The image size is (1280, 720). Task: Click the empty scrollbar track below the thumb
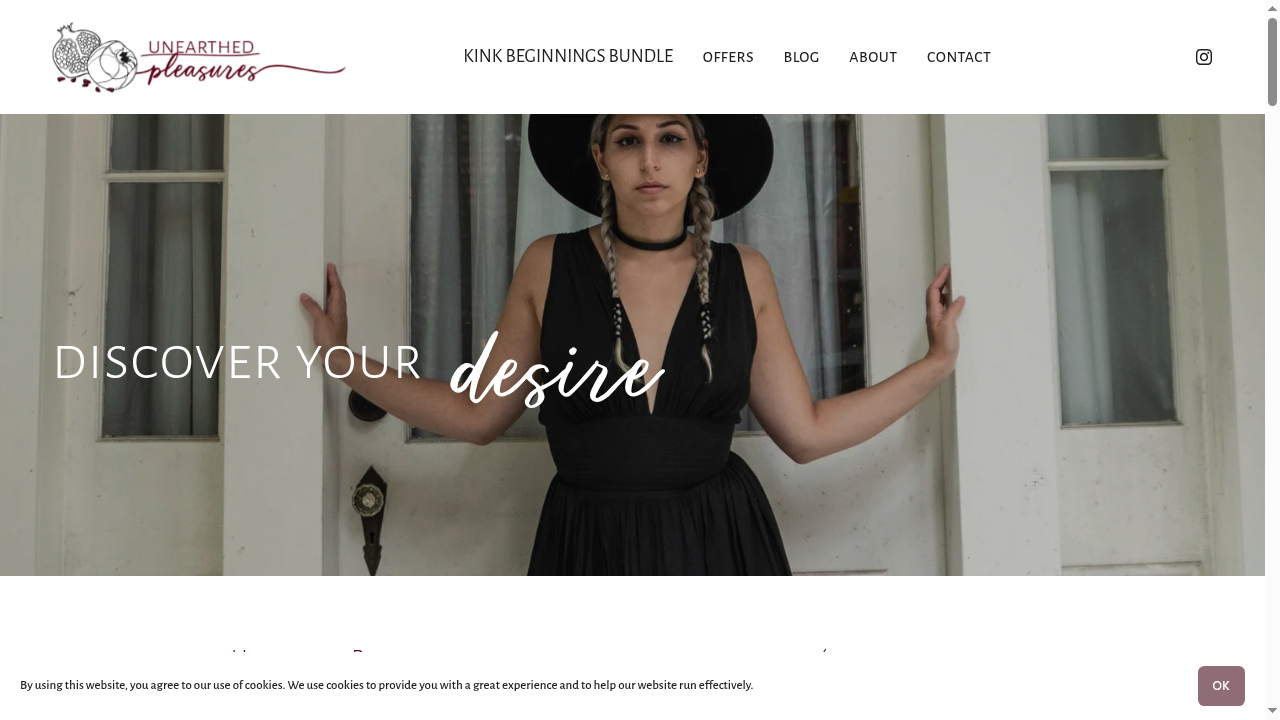[1272, 400]
